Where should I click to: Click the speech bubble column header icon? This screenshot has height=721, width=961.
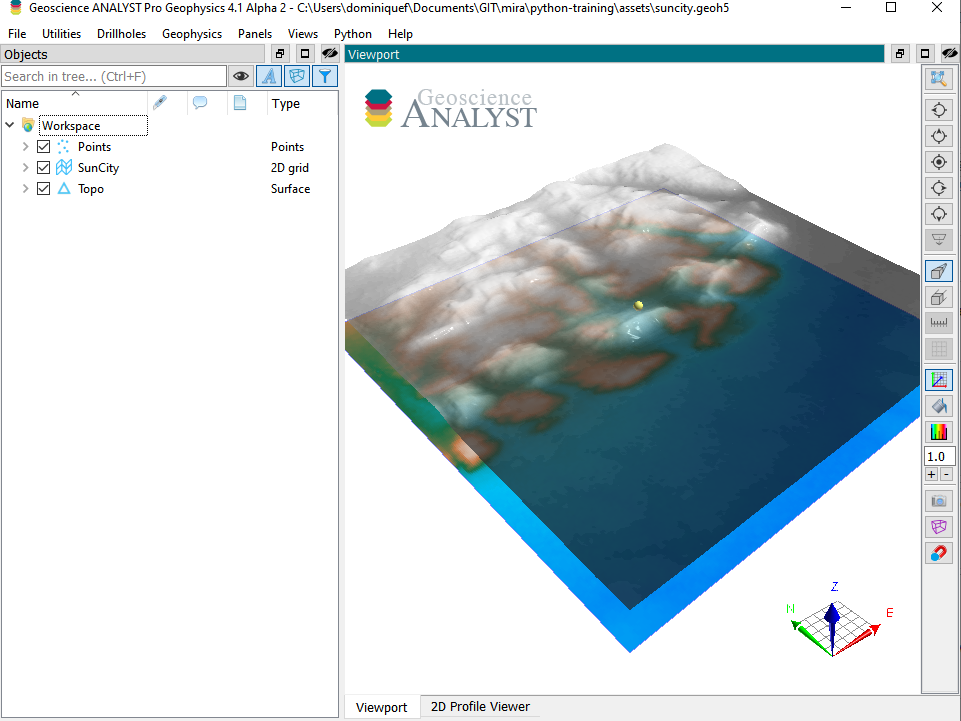200,102
